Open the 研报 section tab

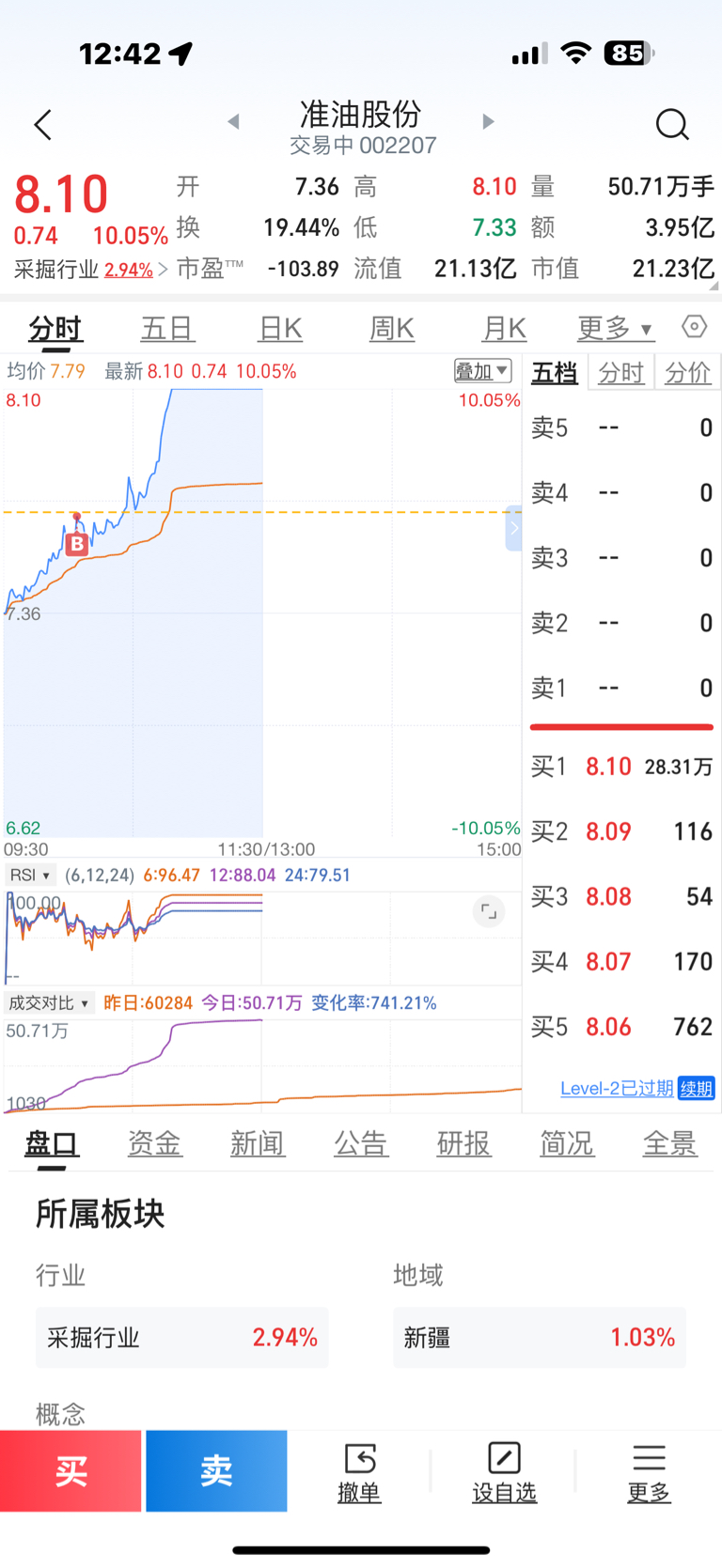coord(463,1143)
